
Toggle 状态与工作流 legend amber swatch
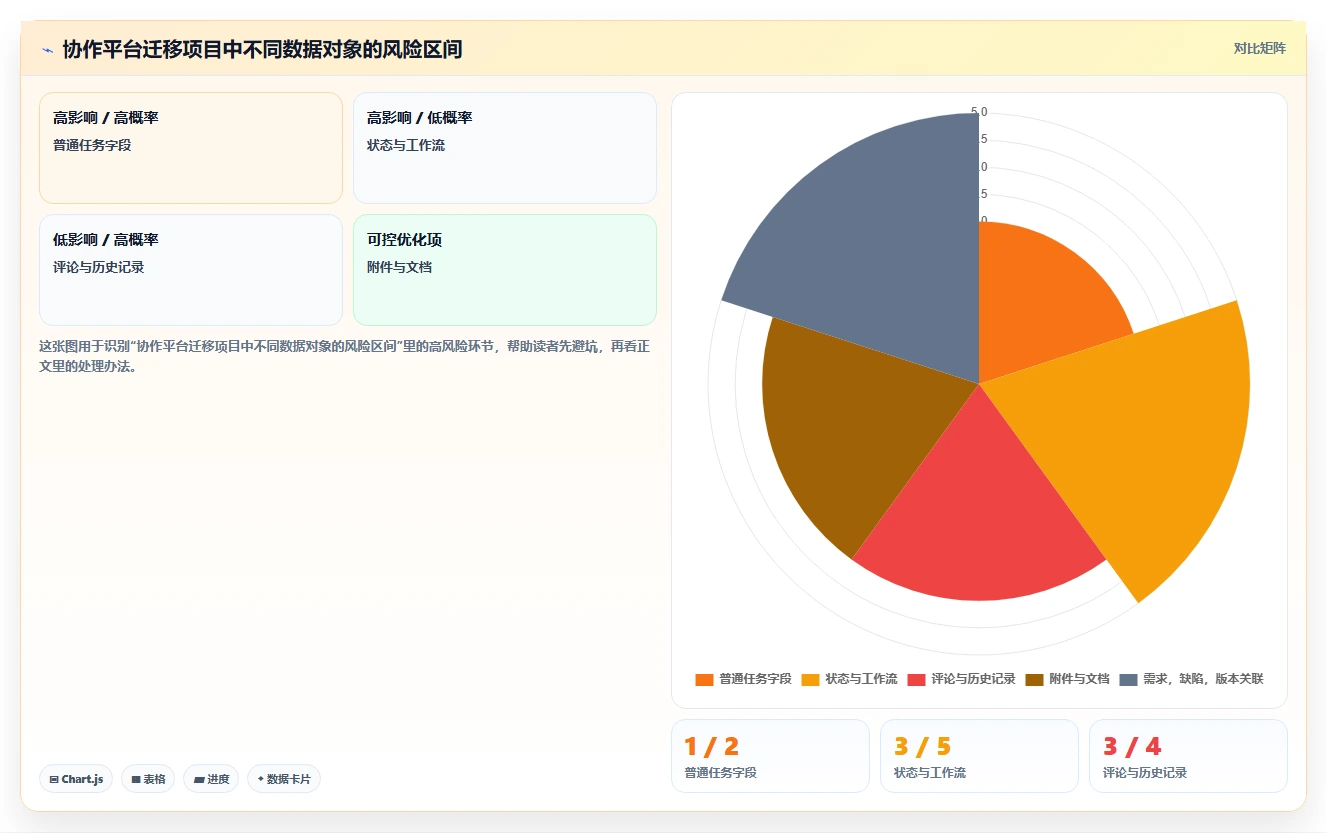(x=810, y=679)
